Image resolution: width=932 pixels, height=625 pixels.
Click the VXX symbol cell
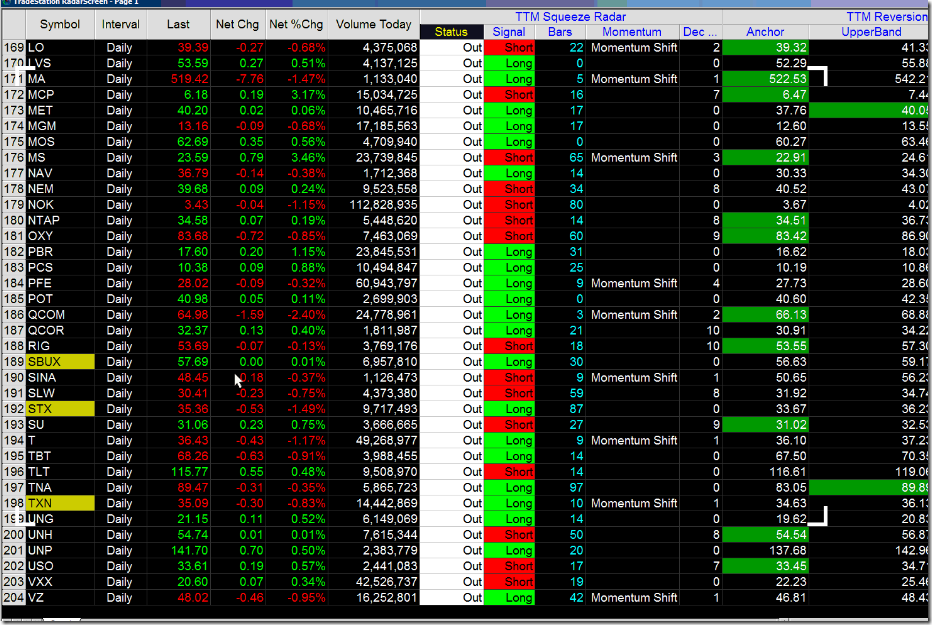click(60, 582)
